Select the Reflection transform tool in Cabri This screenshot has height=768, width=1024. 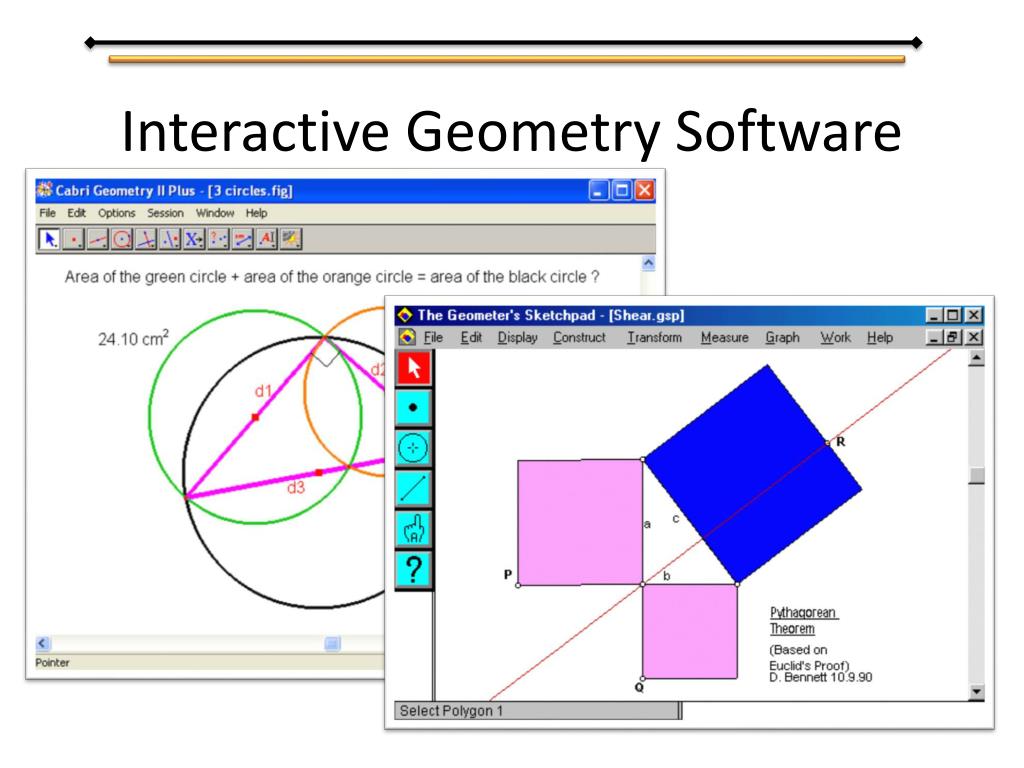[x=170, y=240]
